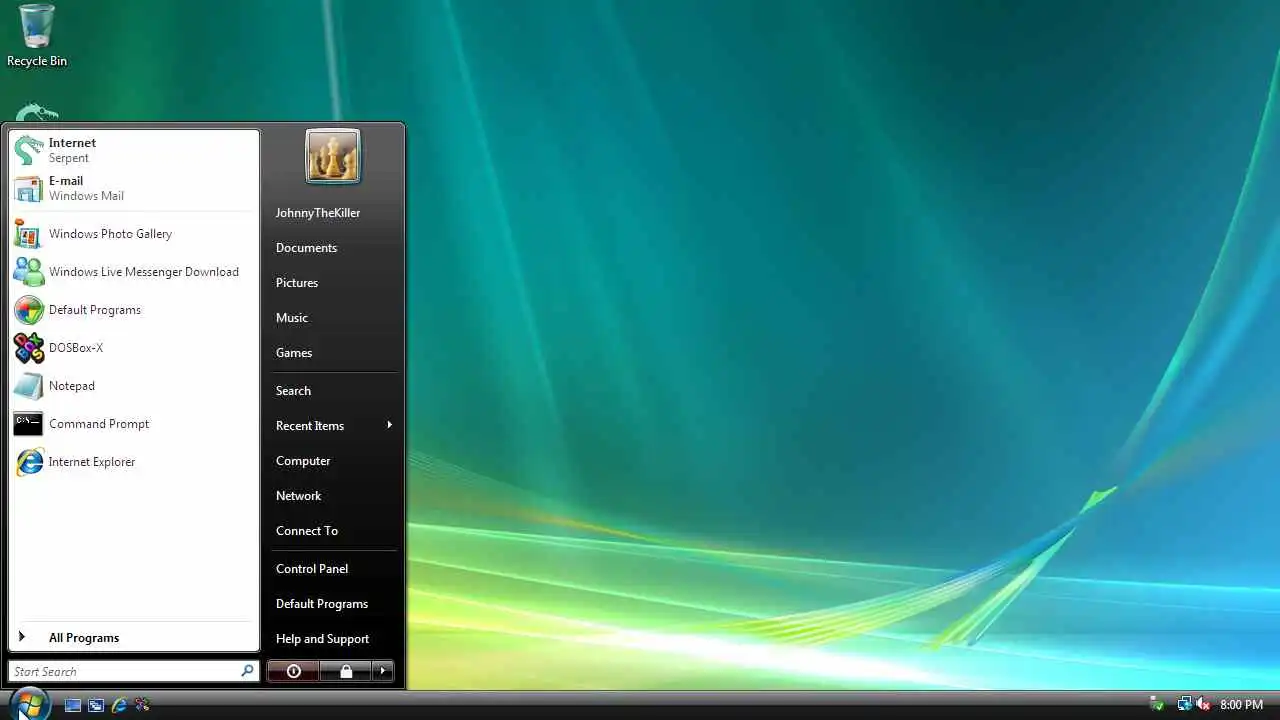Launch Internet Explorer from Quick Launch

pos(119,705)
